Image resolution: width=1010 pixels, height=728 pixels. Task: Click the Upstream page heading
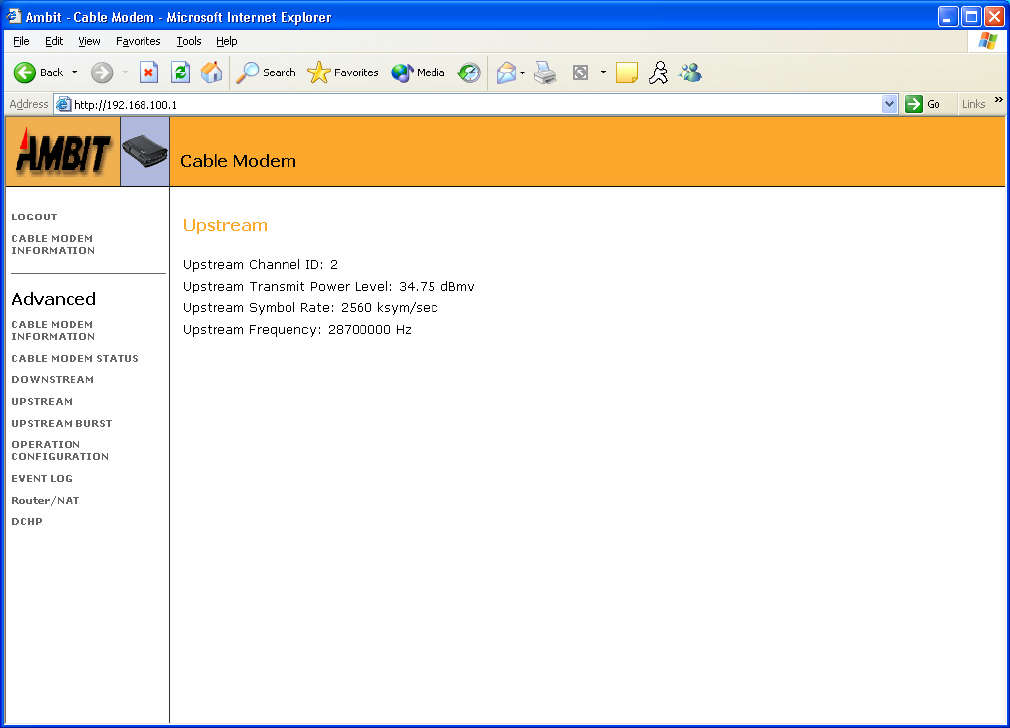pos(225,225)
